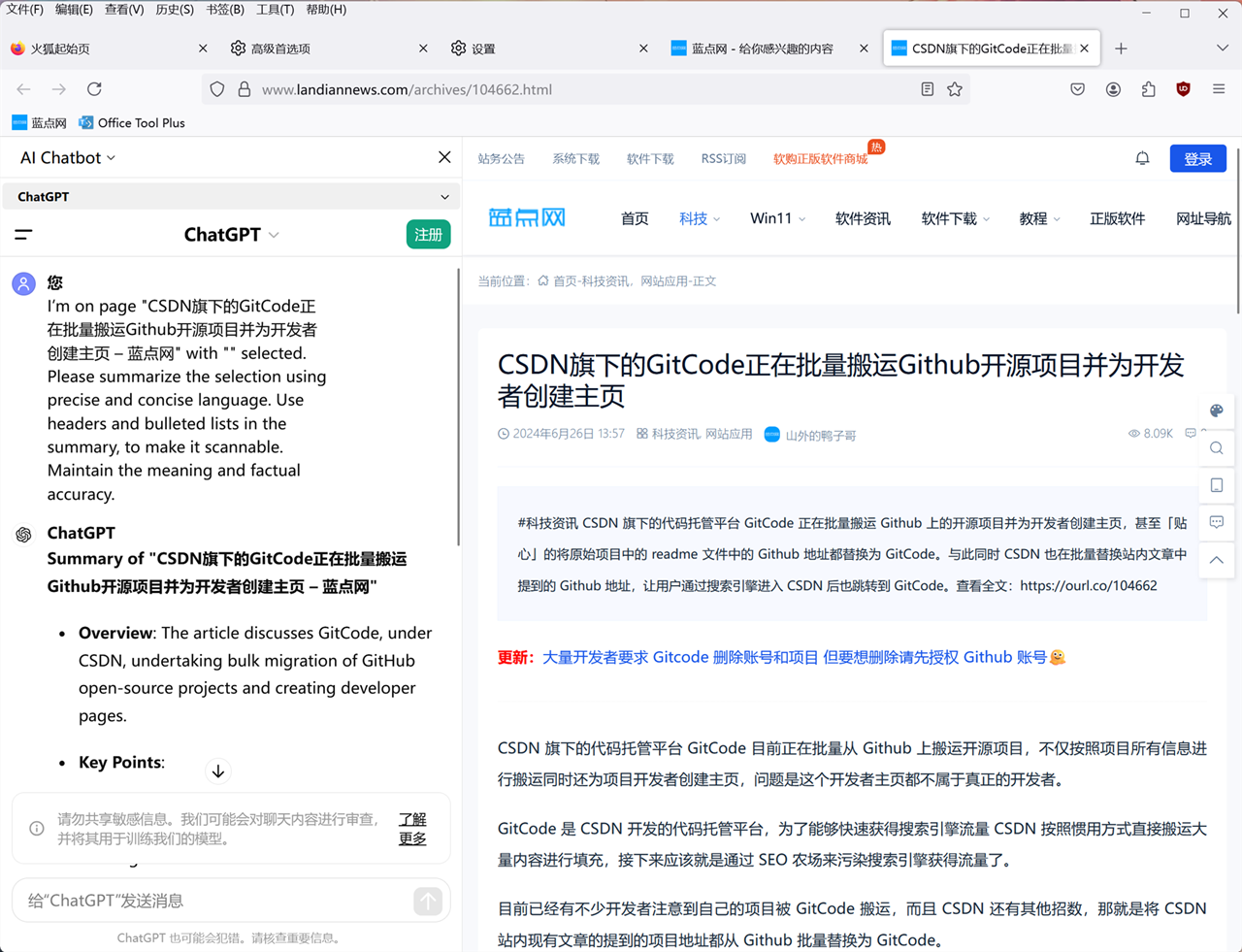This screenshot has width=1242, height=952.
Task: Open tracking protection shield icon
Action: pyautogui.click(x=217, y=89)
